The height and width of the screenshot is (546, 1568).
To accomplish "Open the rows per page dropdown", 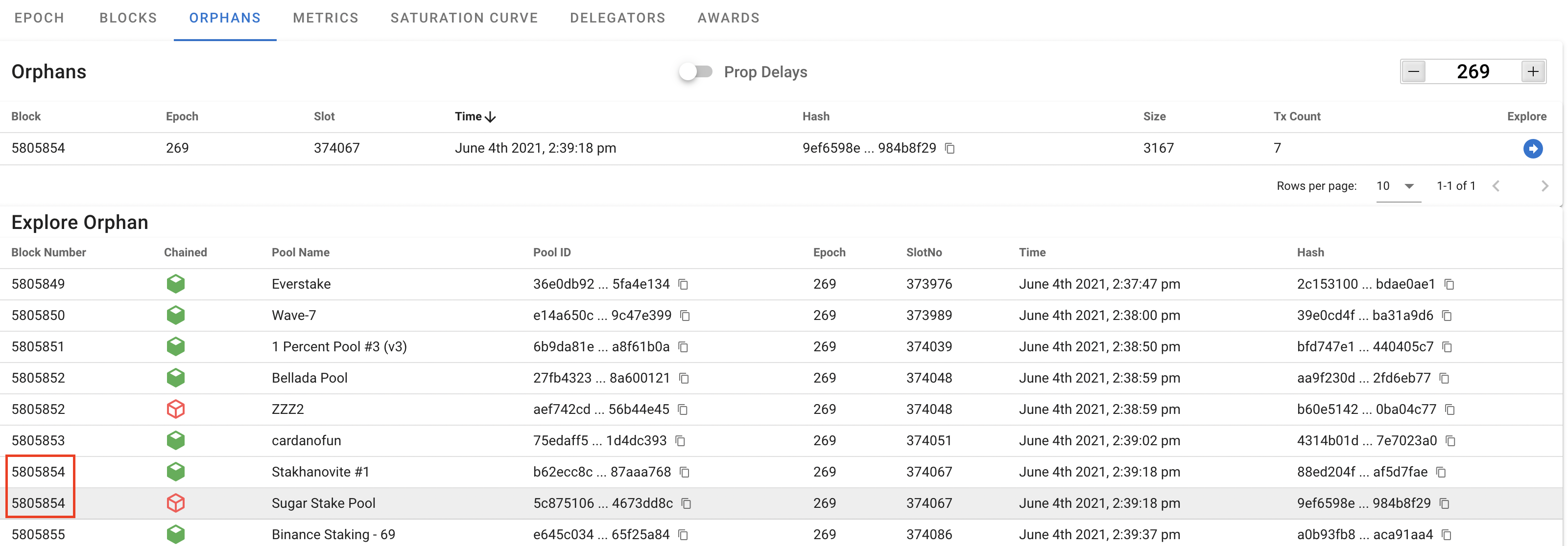I will [1398, 186].
